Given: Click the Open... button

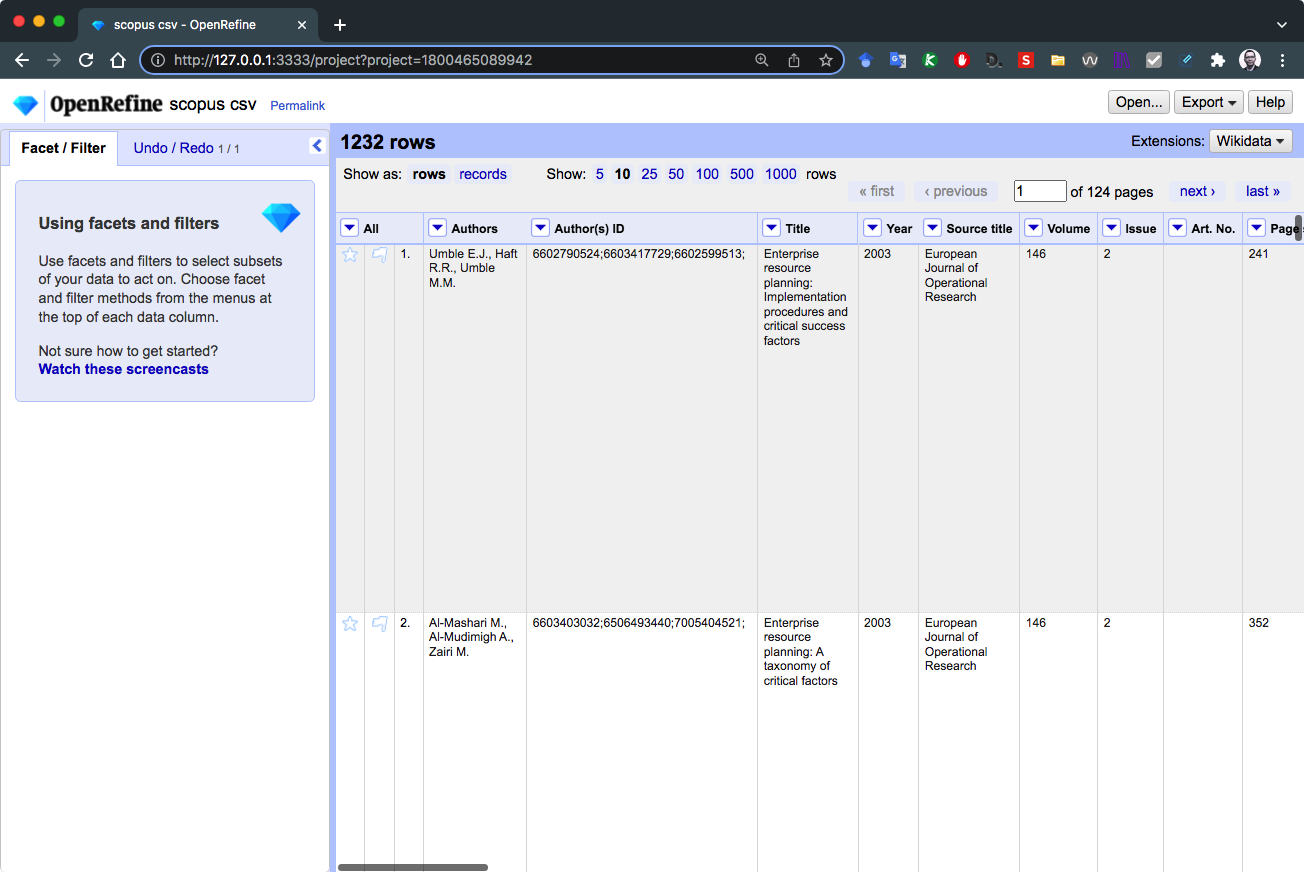Looking at the screenshot, I should point(1139,102).
